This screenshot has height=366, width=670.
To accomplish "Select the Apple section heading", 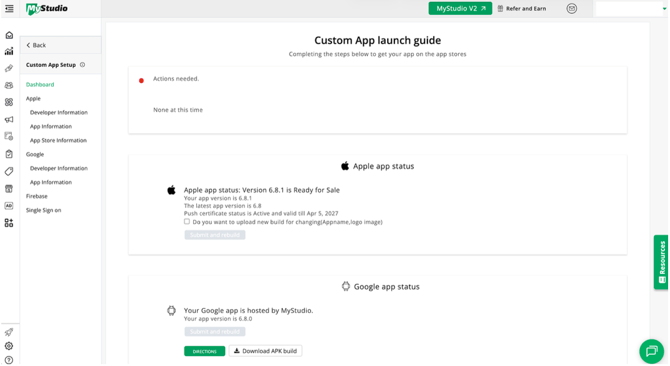I will pyautogui.click(x=33, y=99).
